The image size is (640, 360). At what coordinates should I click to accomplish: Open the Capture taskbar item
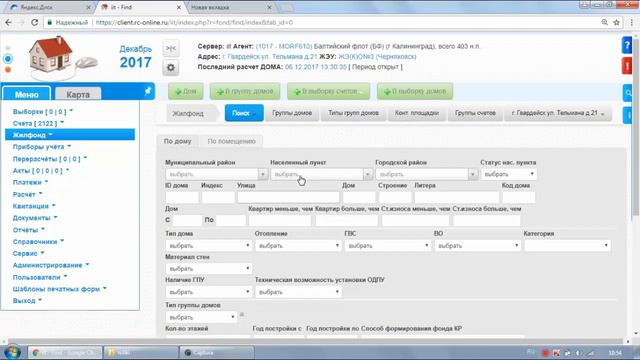216,352
